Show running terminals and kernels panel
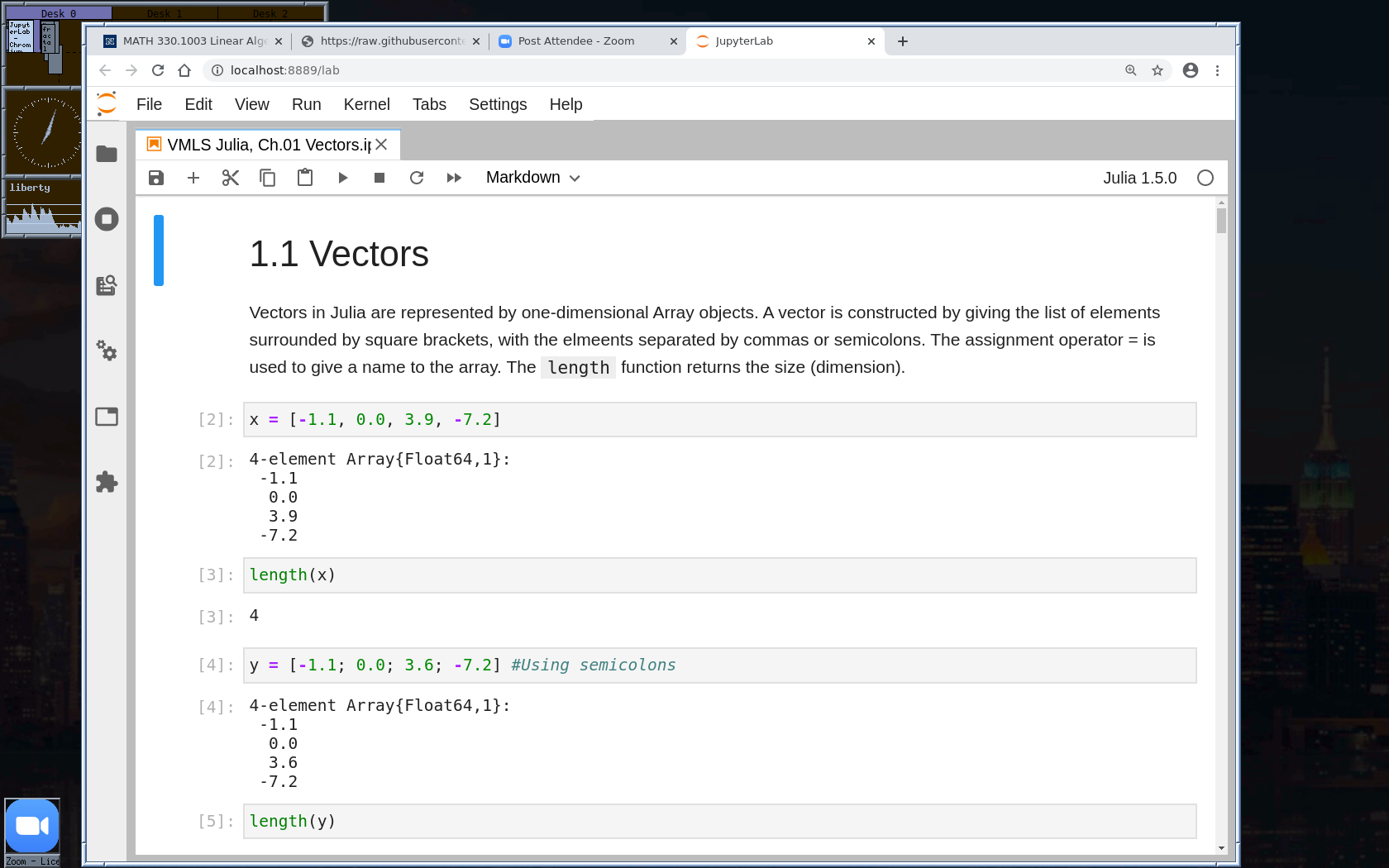This screenshot has width=1389, height=868. coord(107,219)
